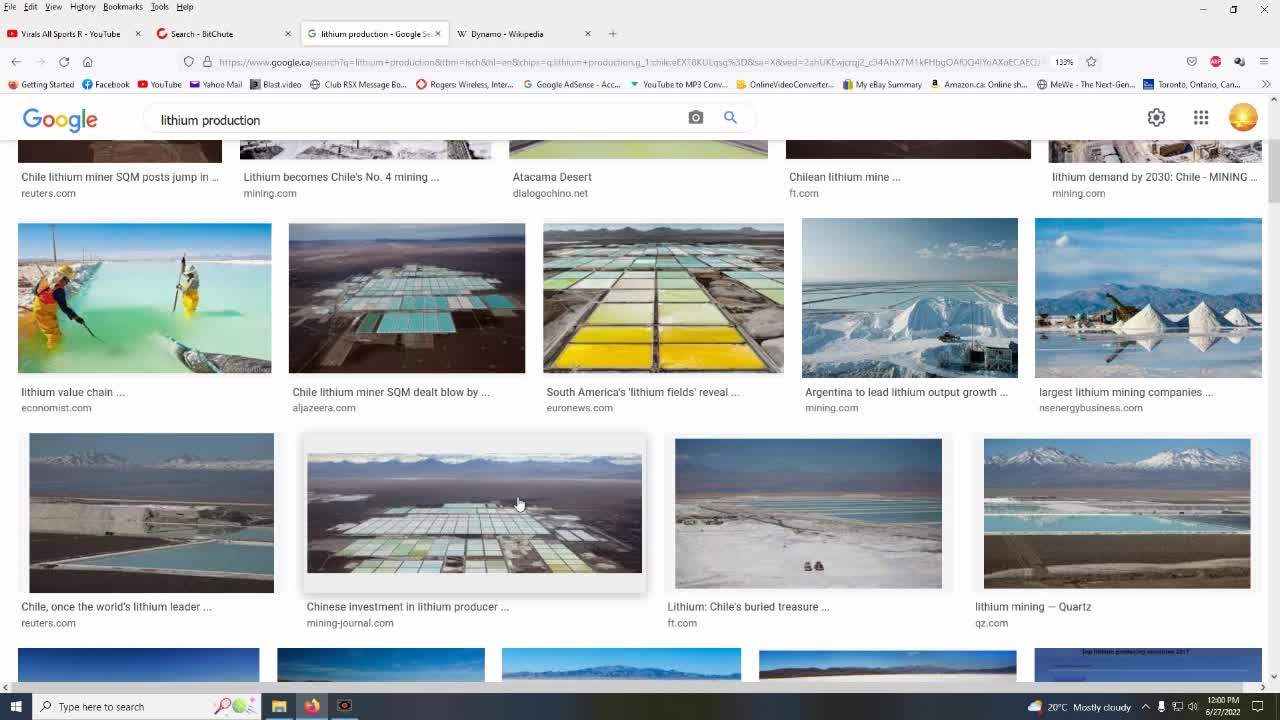Open the zoom level 133% indicator
The height and width of the screenshot is (720, 1280).
(x=1064, y=62)
